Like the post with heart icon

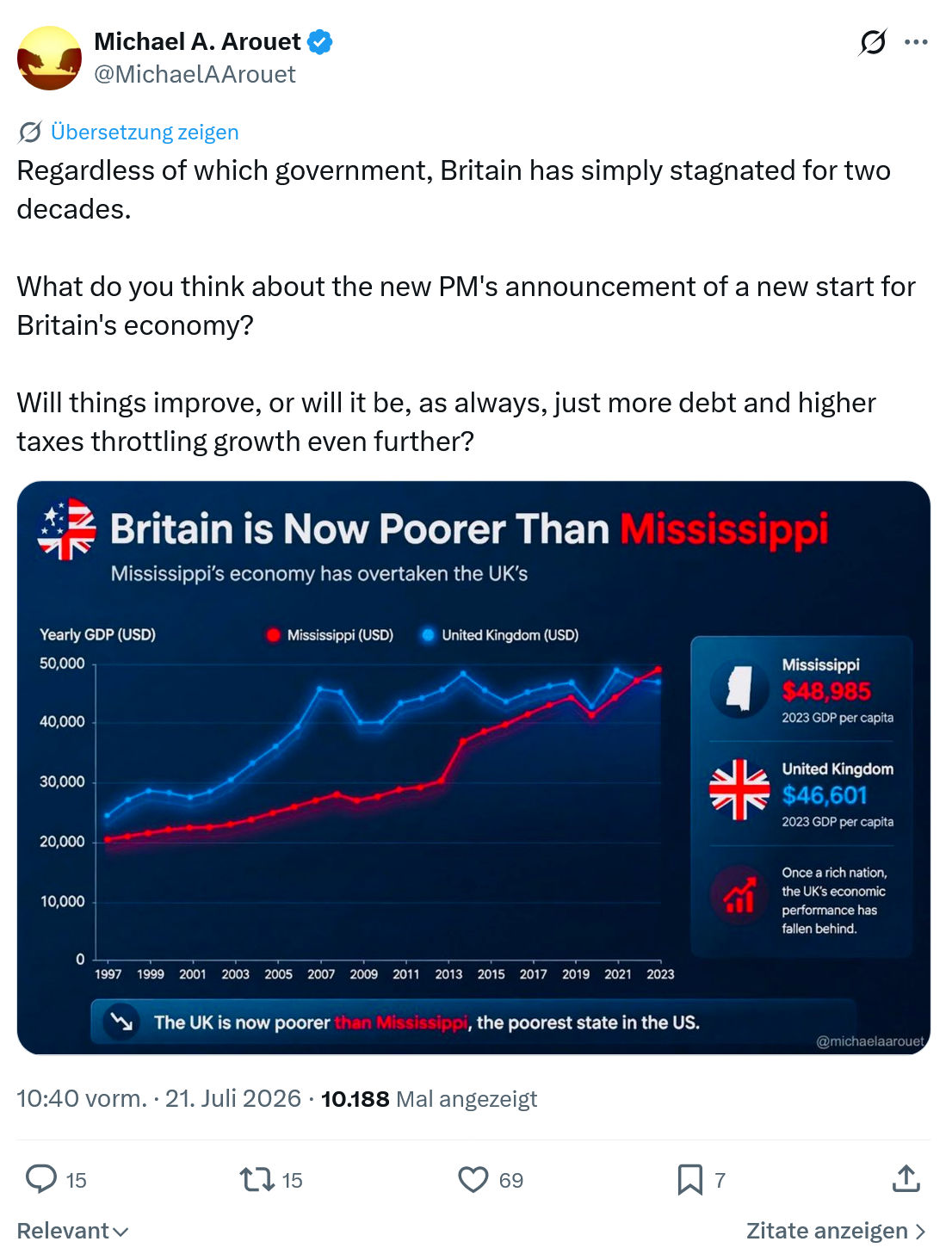[x=473, y=1179]
